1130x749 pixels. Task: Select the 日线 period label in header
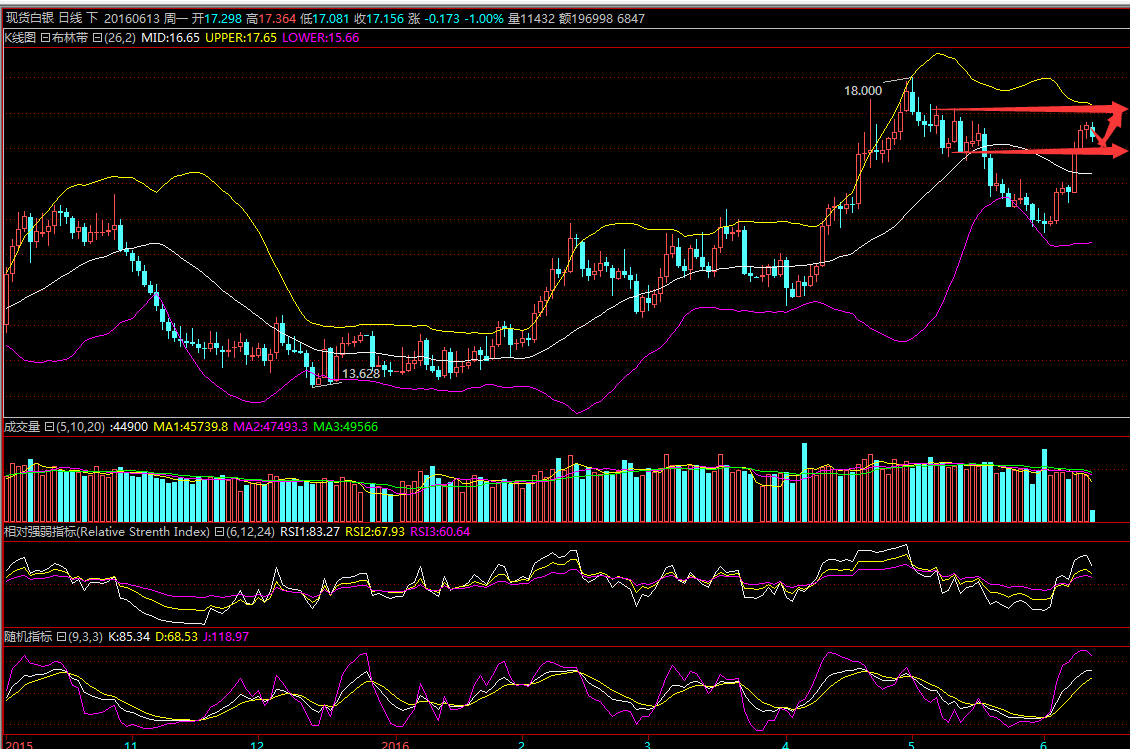71,19
